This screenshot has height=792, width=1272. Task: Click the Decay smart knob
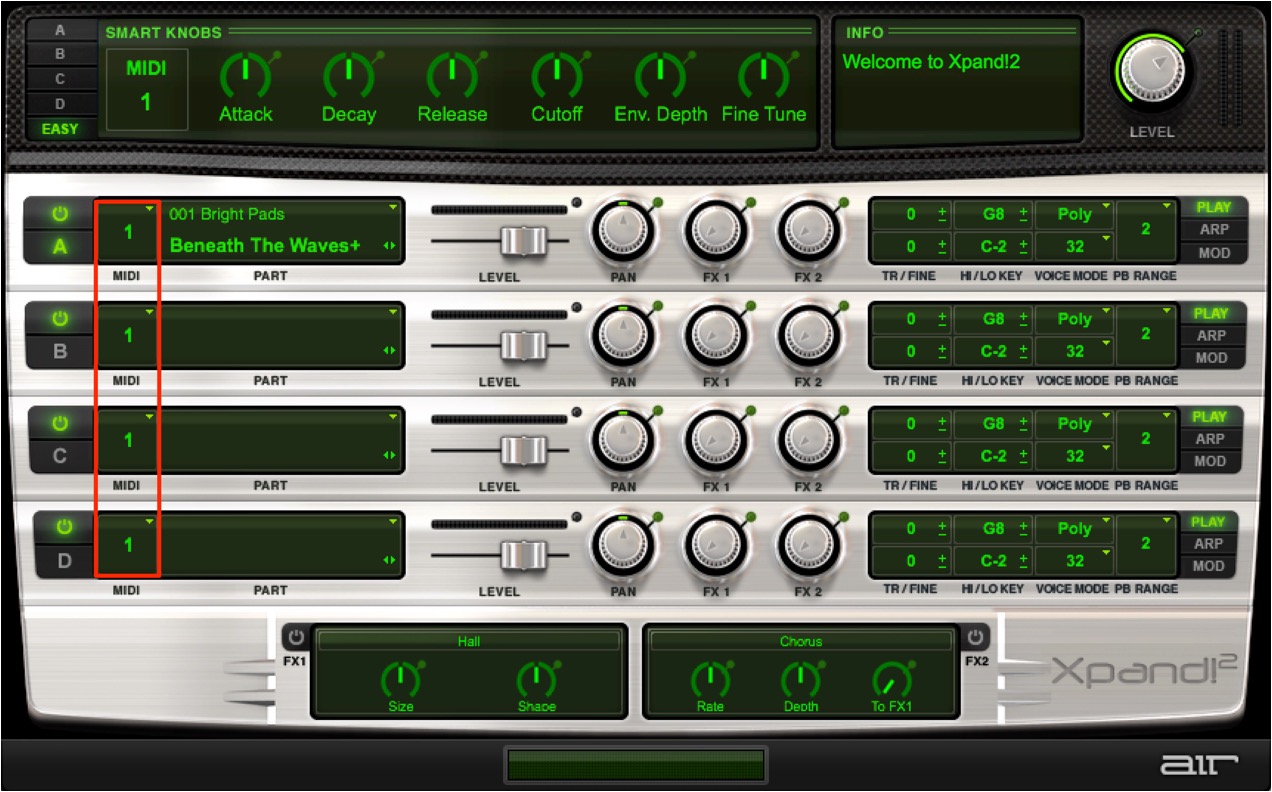click(349, 76)
